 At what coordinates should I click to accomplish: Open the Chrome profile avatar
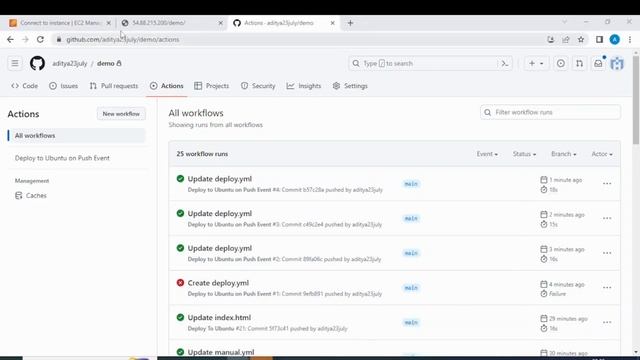[x=615, y=39]
